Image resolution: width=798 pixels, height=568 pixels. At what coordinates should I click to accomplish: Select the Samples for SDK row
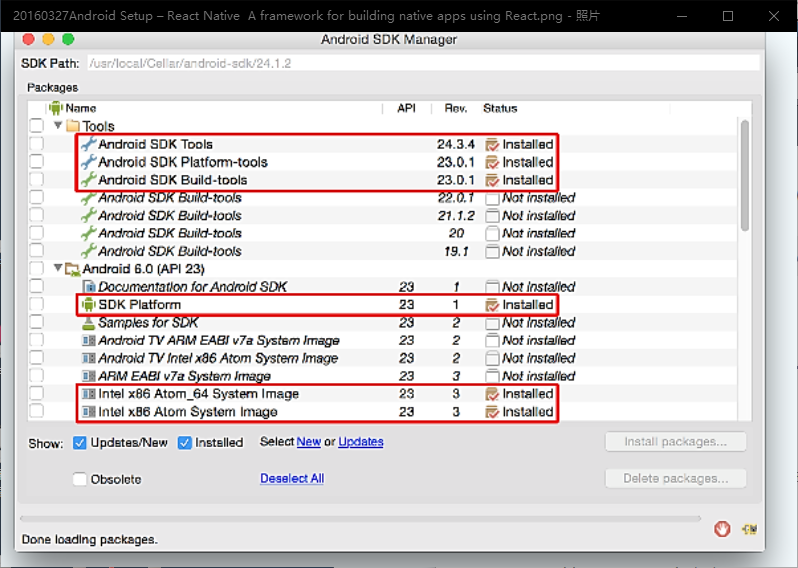(382, 323)
